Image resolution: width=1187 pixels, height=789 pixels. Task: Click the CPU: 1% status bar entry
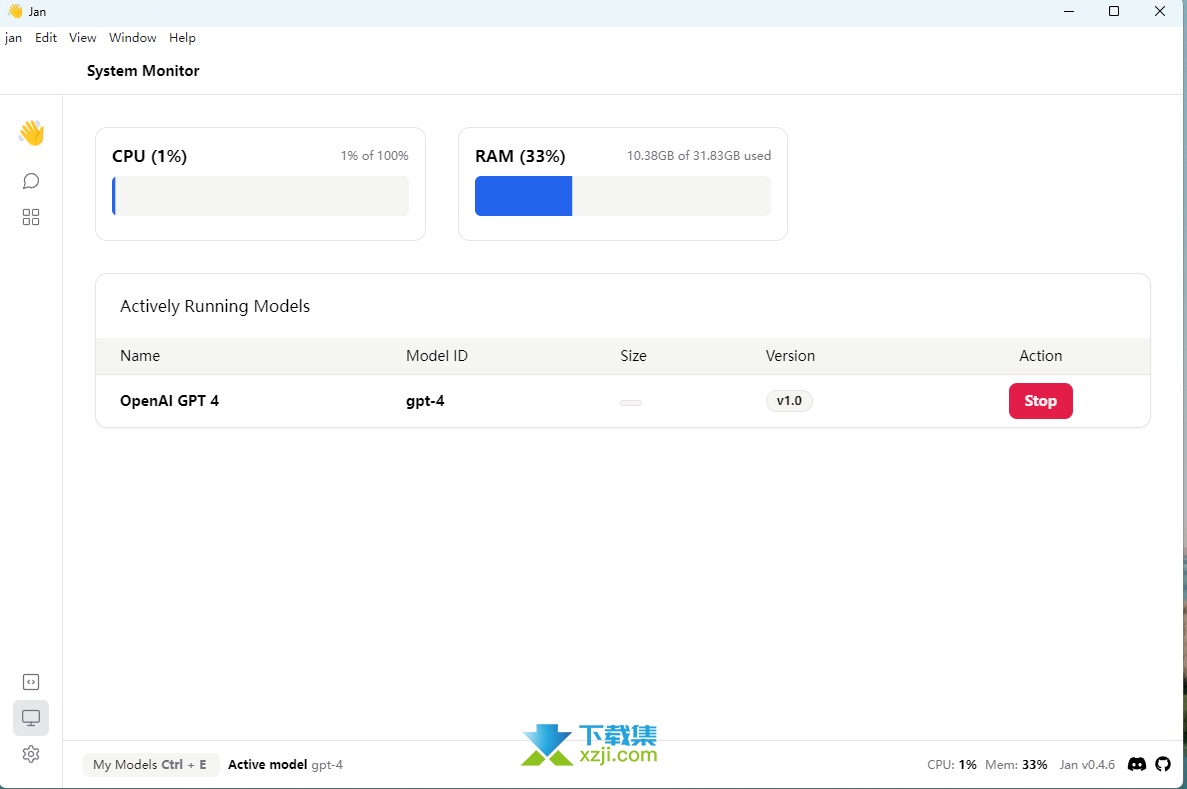click(952, 765)
